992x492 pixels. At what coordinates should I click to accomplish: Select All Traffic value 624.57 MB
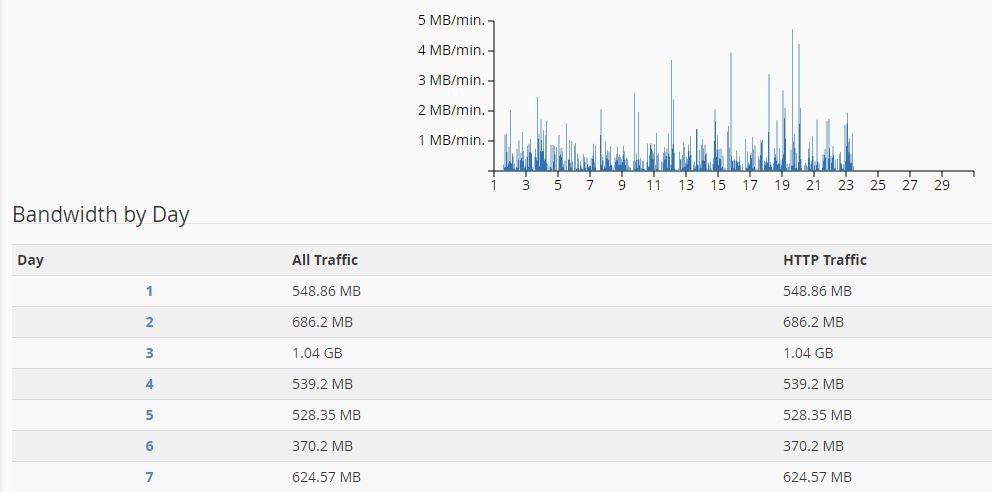click(326, 477)
